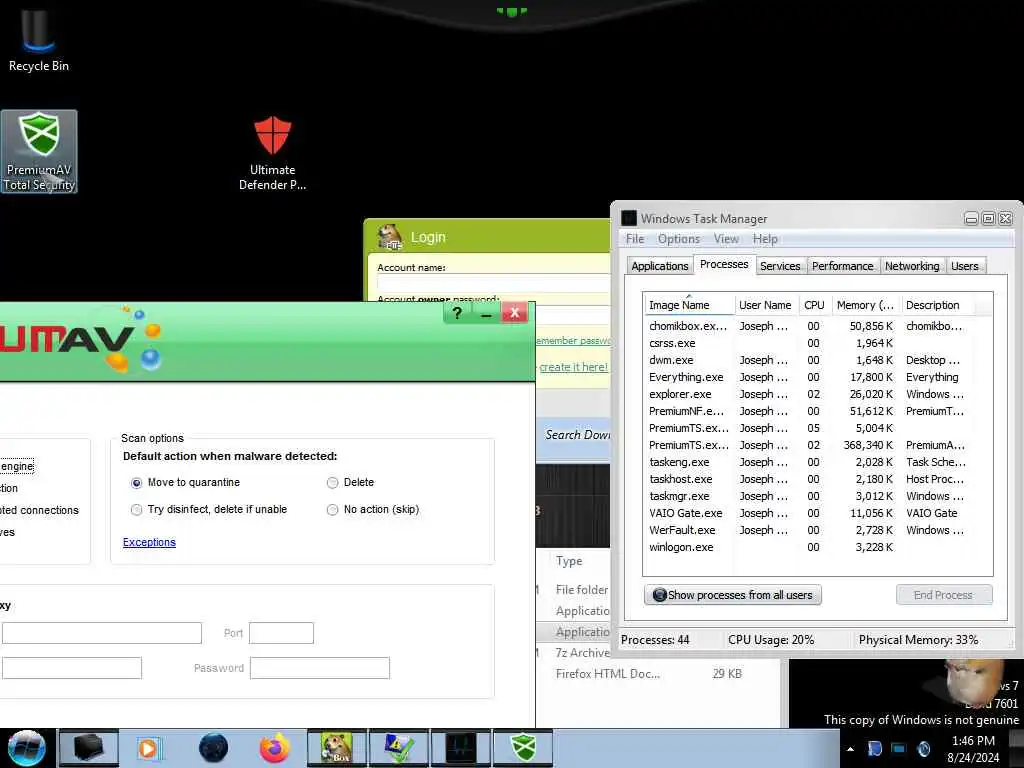
Task: Open the Exceptions link
Action: pos(149,542)
